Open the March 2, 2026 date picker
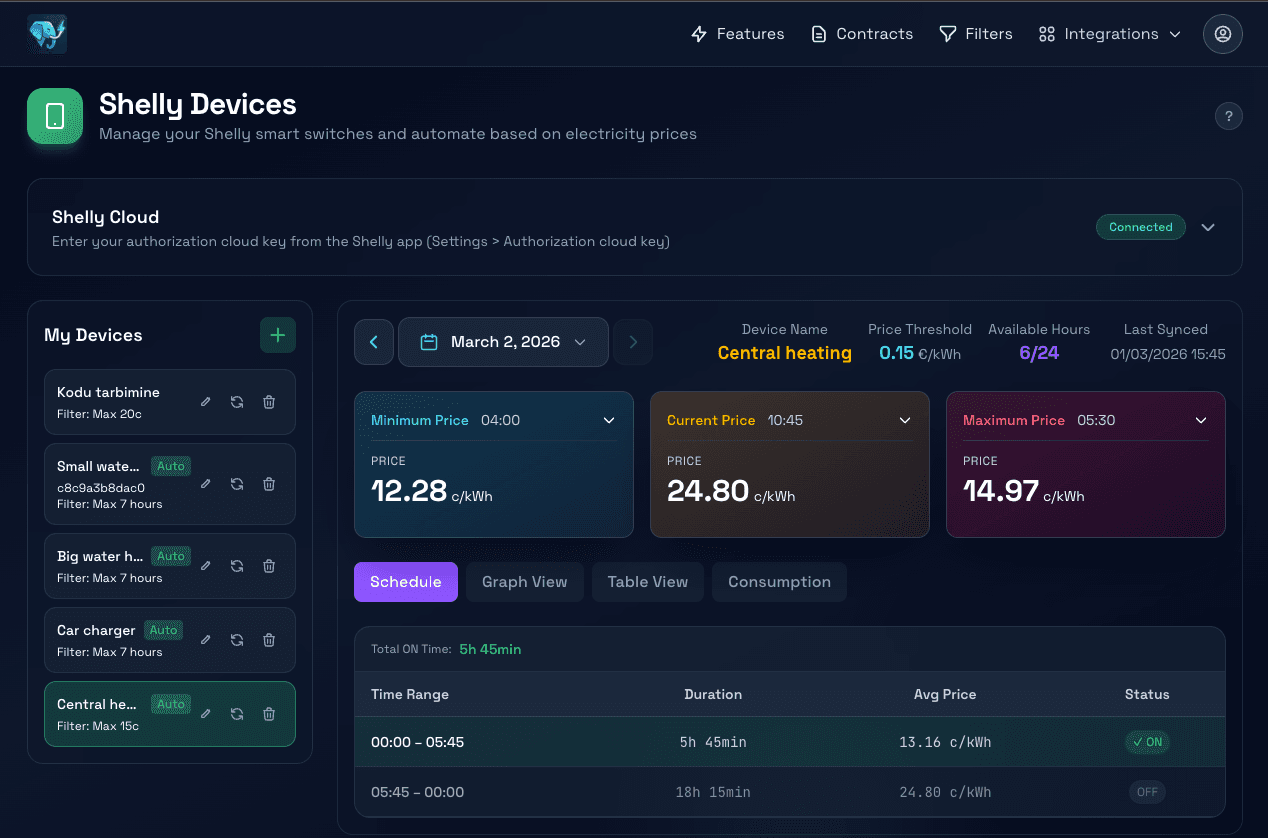 [503, 342]
